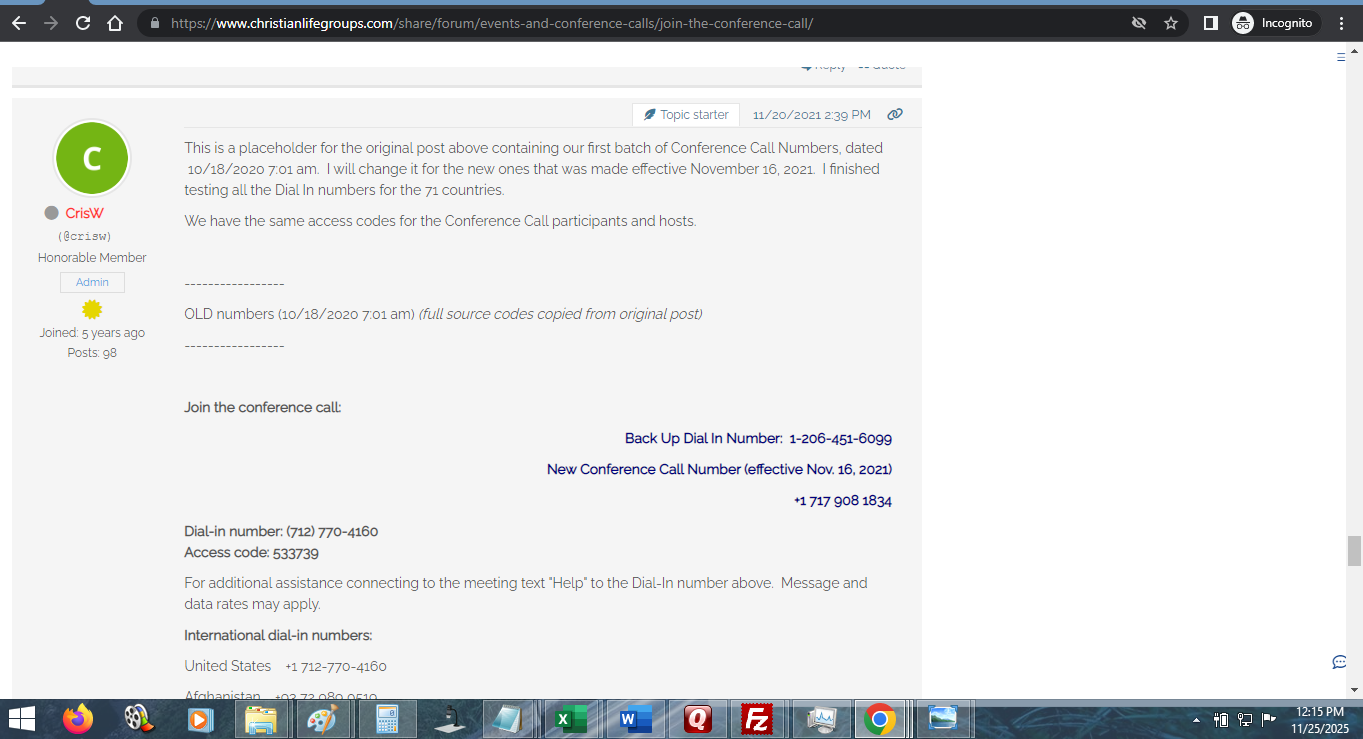Click the Topic starter badge
The height and width of the screenshot is (739, 1363).
pos(686,115)
